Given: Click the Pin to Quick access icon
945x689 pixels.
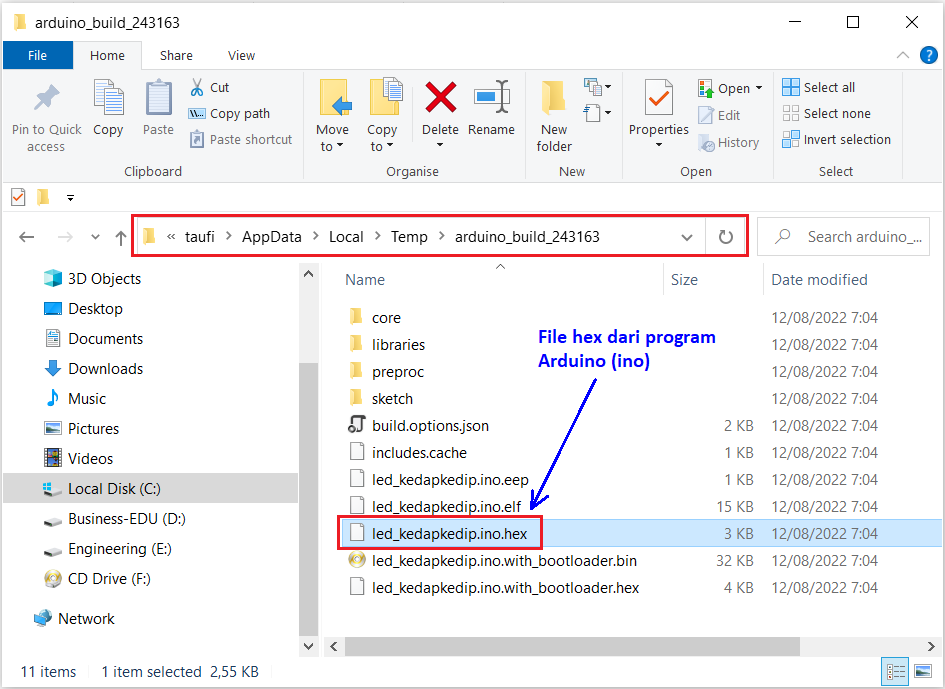Looking at the screenshot, I should click(46, 98).
